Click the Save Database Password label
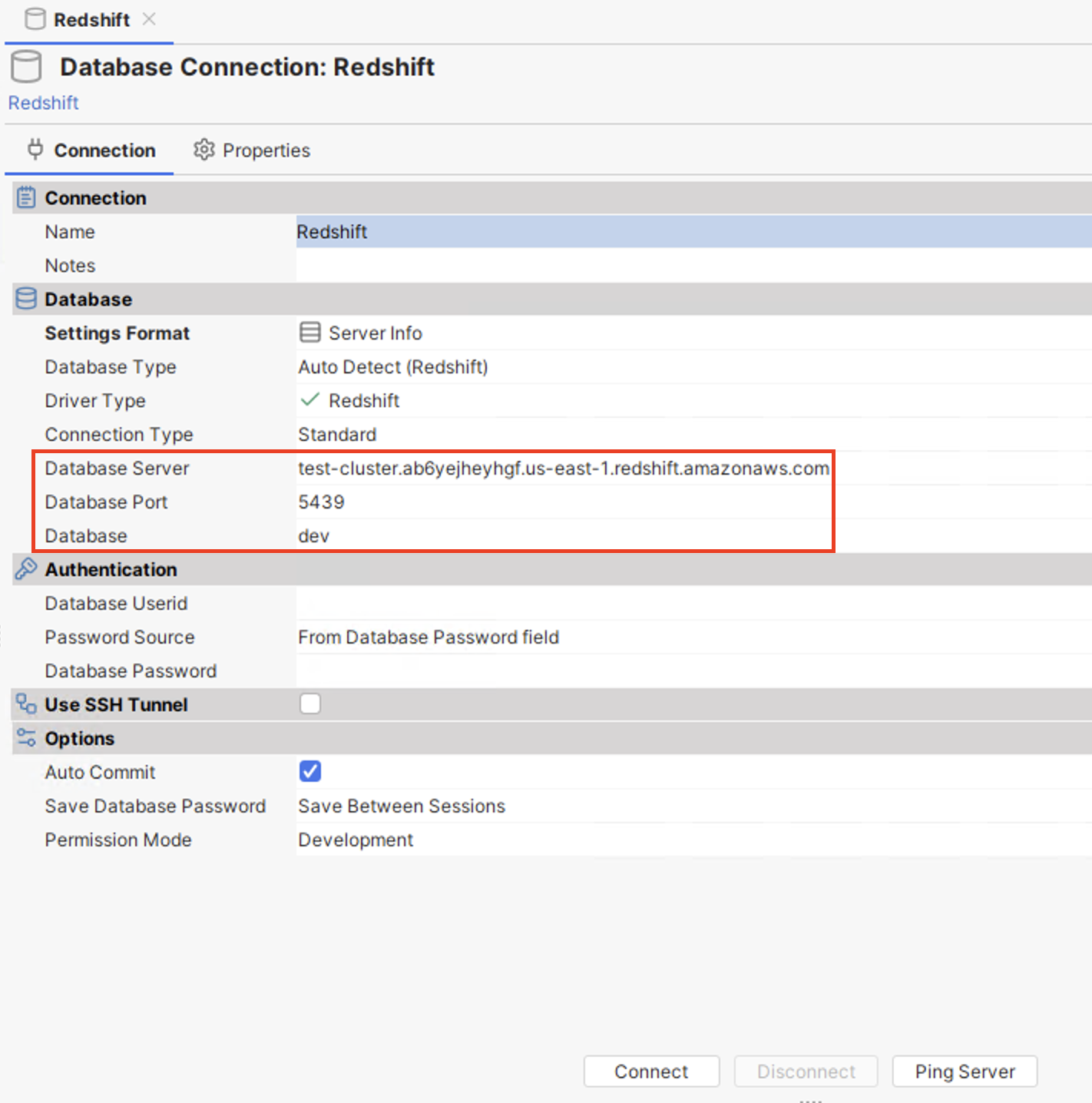Image resolution: width=1092 pixels, height=1103 pixels. [155, 806]
